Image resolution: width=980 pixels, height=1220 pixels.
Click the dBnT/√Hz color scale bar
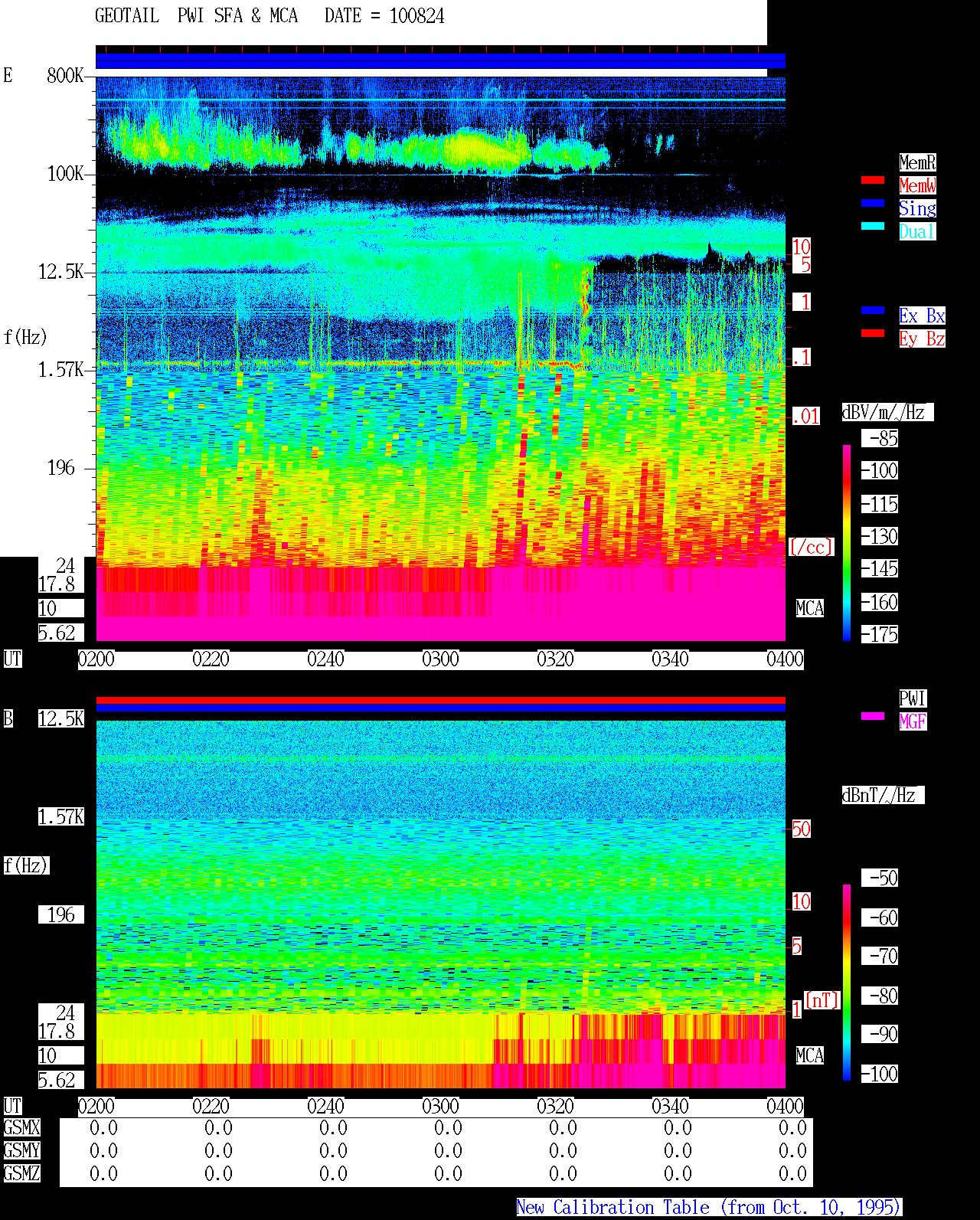pos(847,983)
